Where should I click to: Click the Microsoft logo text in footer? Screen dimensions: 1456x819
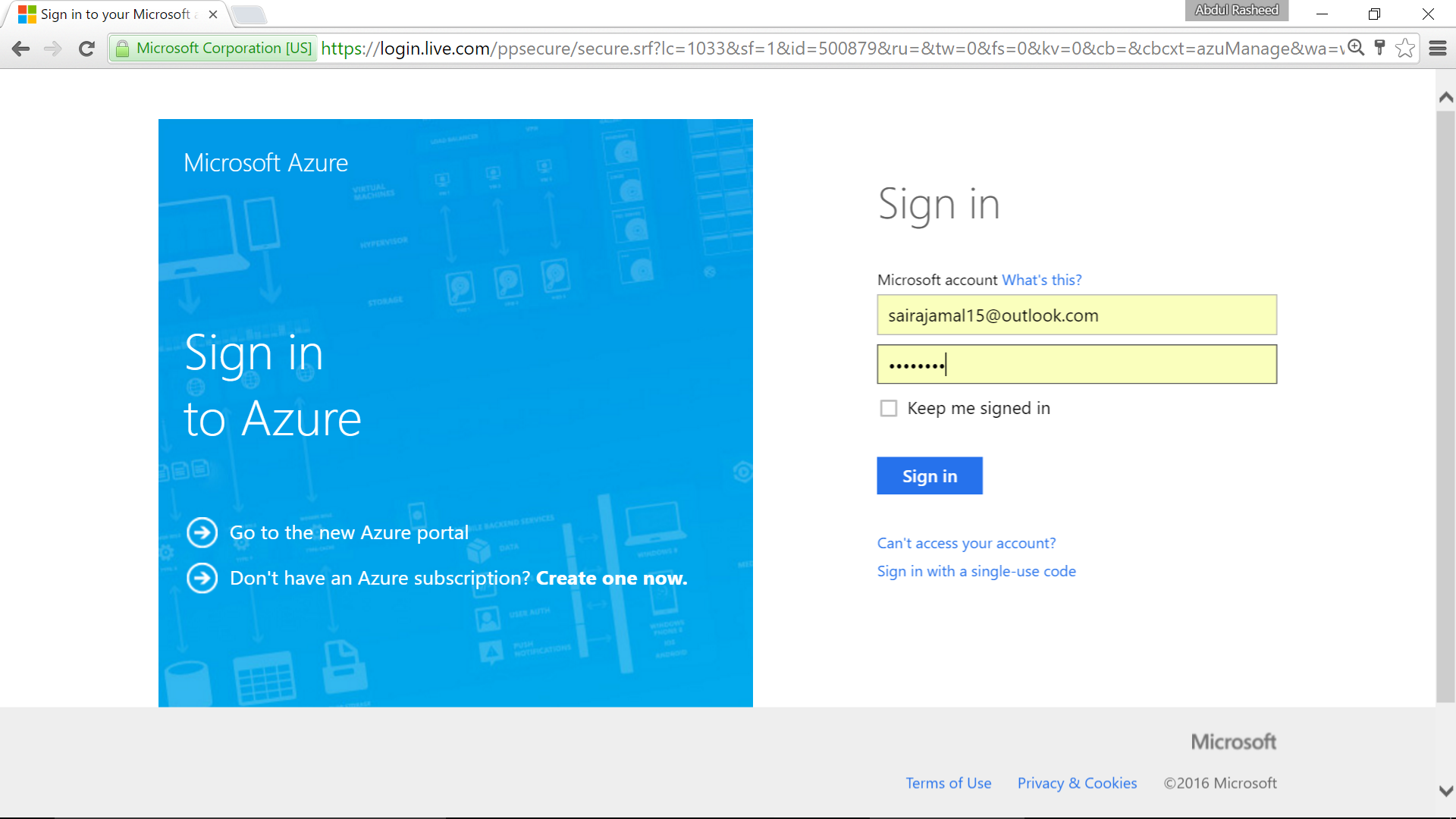coord(1233,742)
